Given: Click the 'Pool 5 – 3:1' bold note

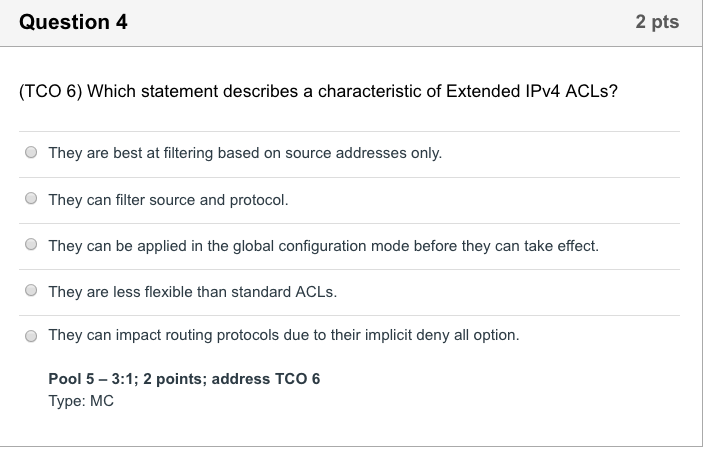Looking at the screenshot, I should pos(184,379).
